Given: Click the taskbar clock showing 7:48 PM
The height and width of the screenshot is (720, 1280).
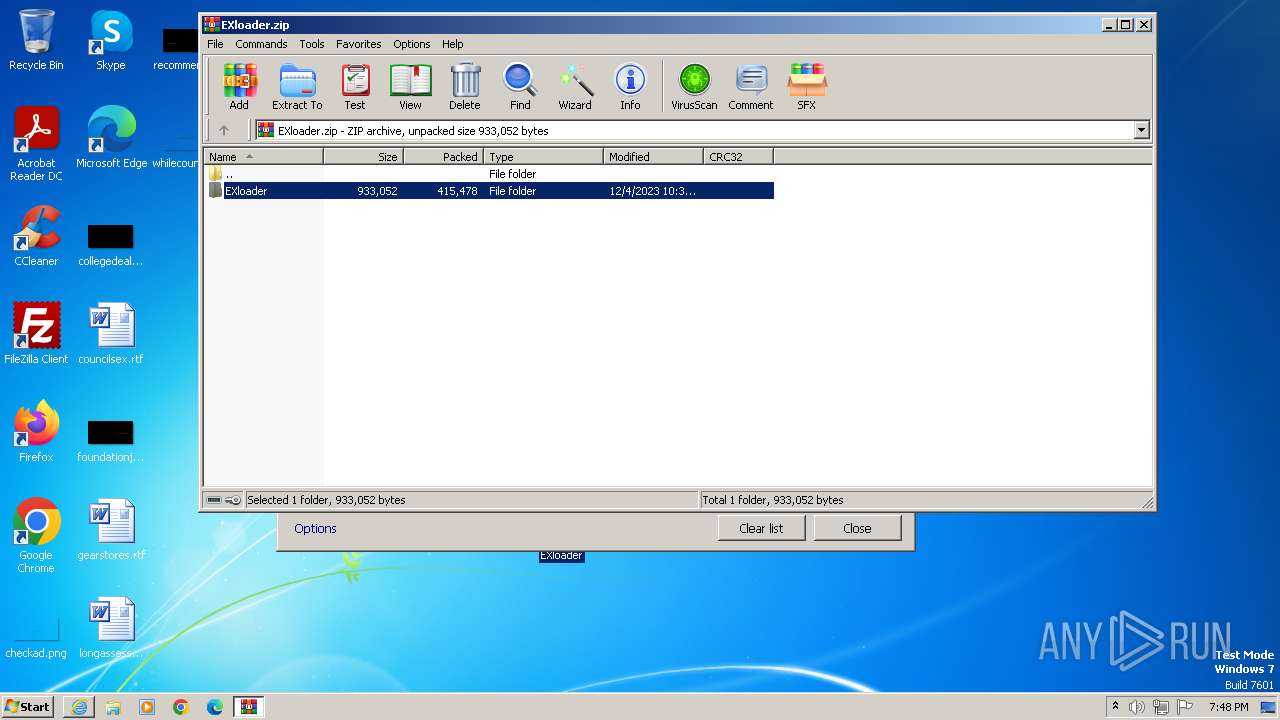Looking at the screenshot, I should 1228,707.
